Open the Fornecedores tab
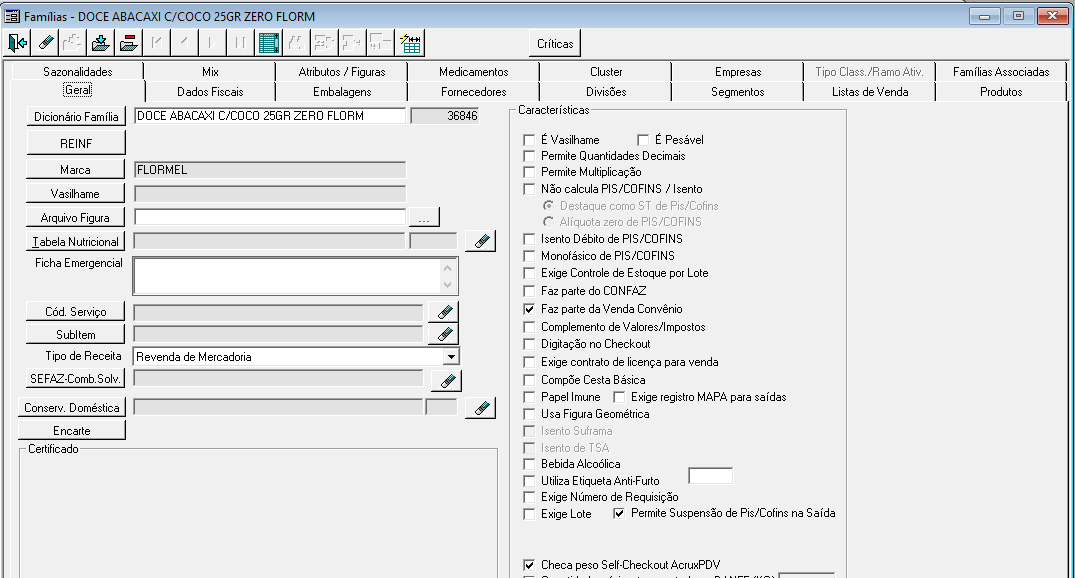Screen dimensions: 1075x578 pos(474,92)
